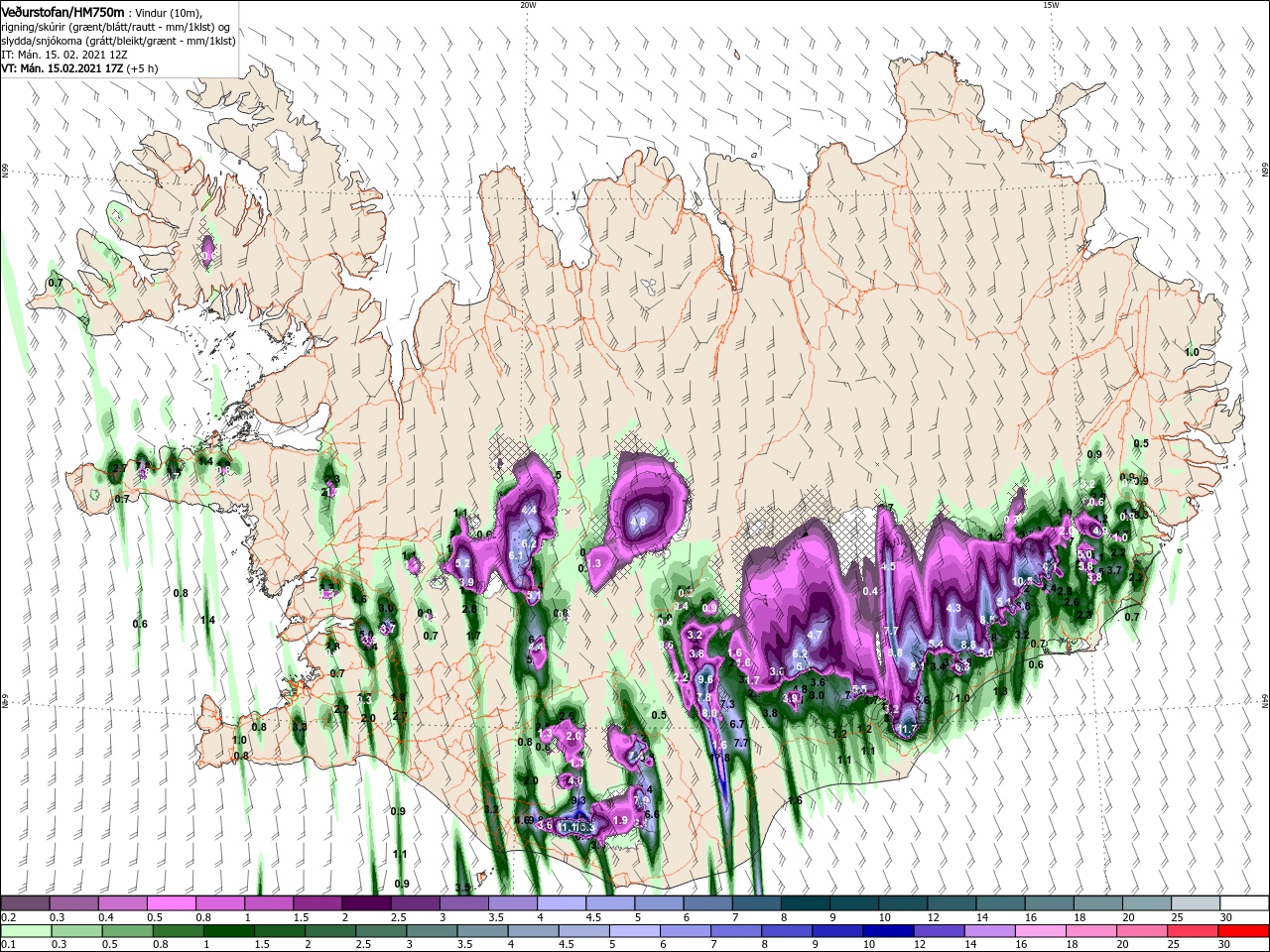Select the 'IT: Mán. 15. 02. 2021 12Z' line
The height and width of the screenshot is (952, 1270).
point(63,55)
